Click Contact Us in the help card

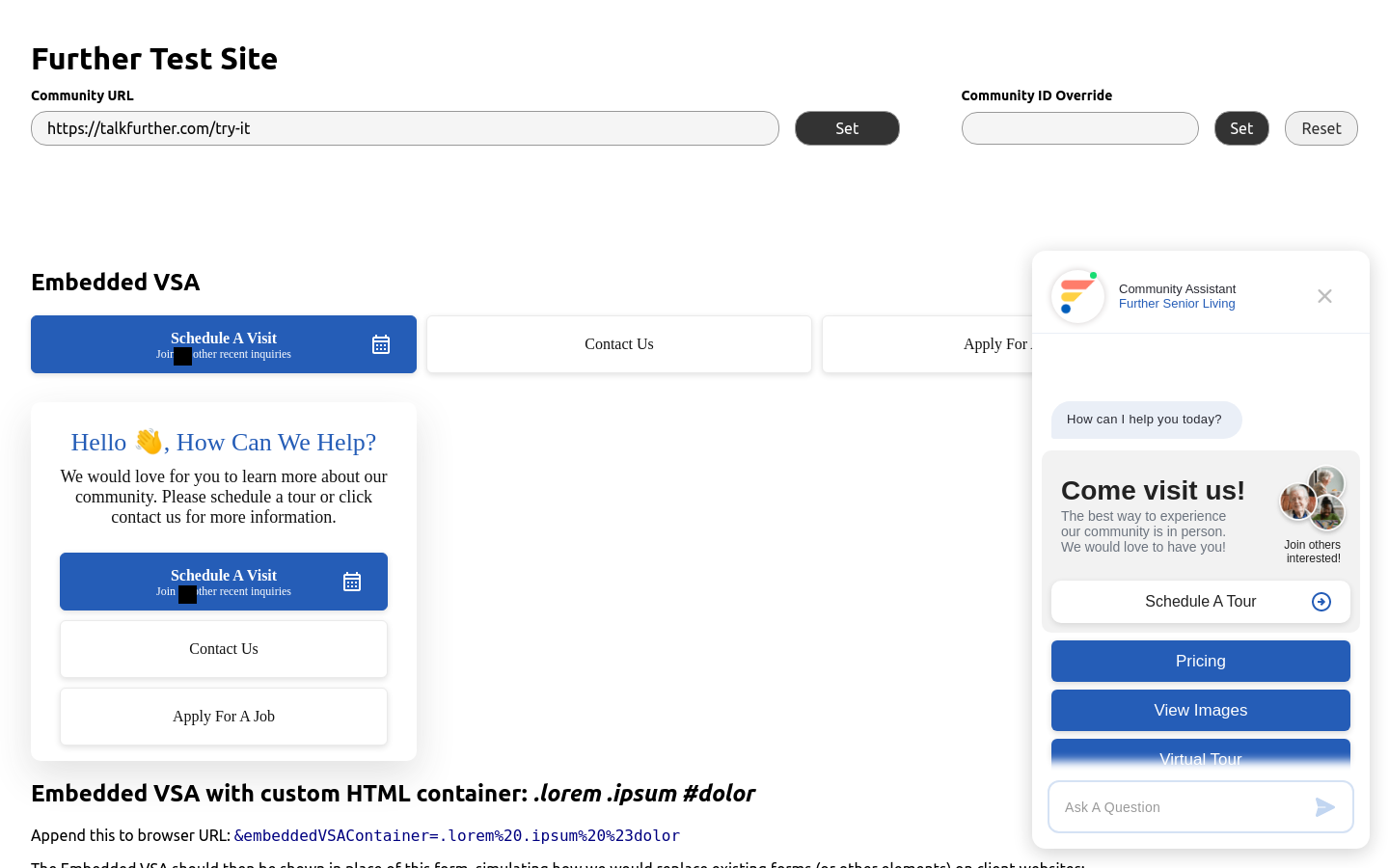(x=224, y=649)
